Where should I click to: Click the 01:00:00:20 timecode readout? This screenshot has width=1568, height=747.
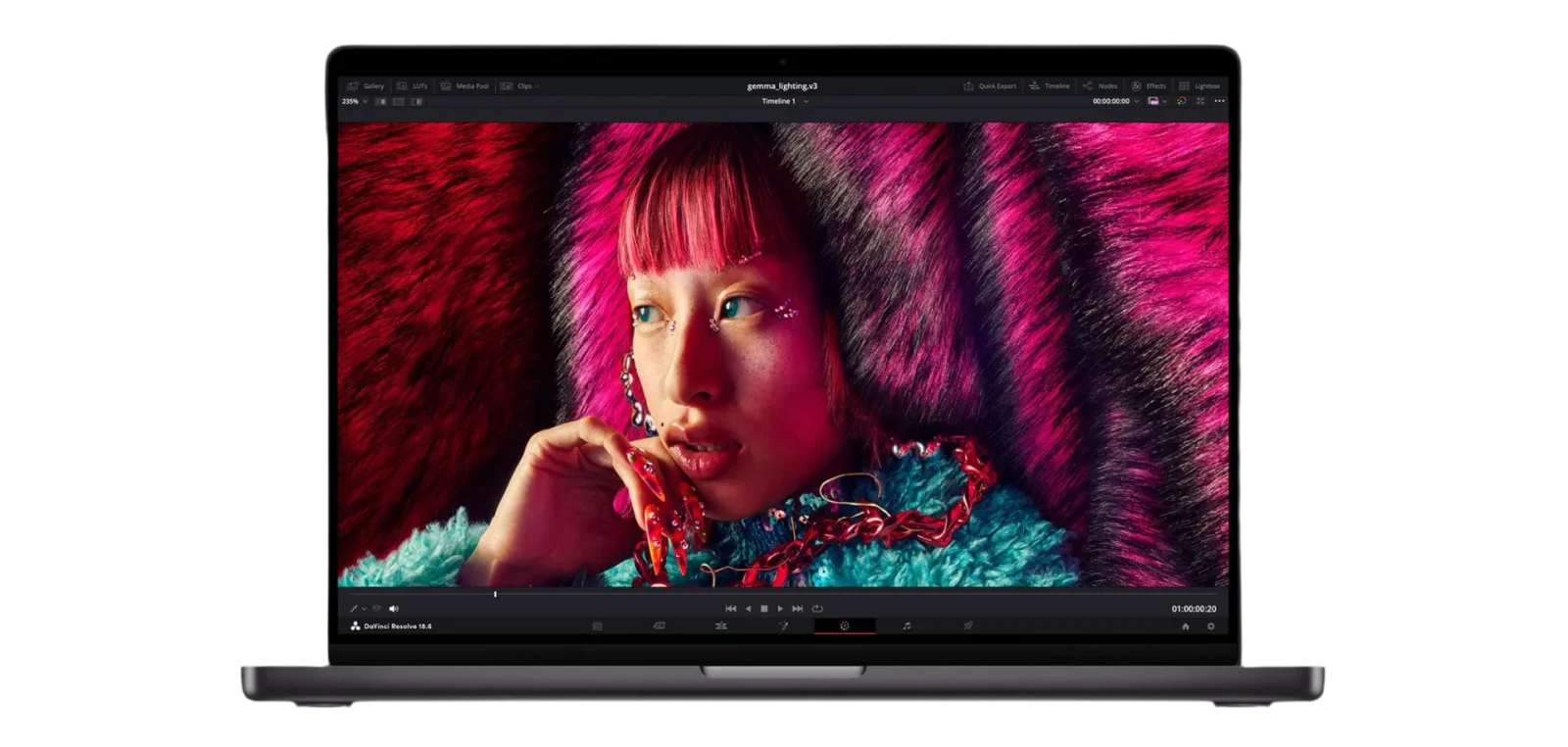[x=1194, y=609]
